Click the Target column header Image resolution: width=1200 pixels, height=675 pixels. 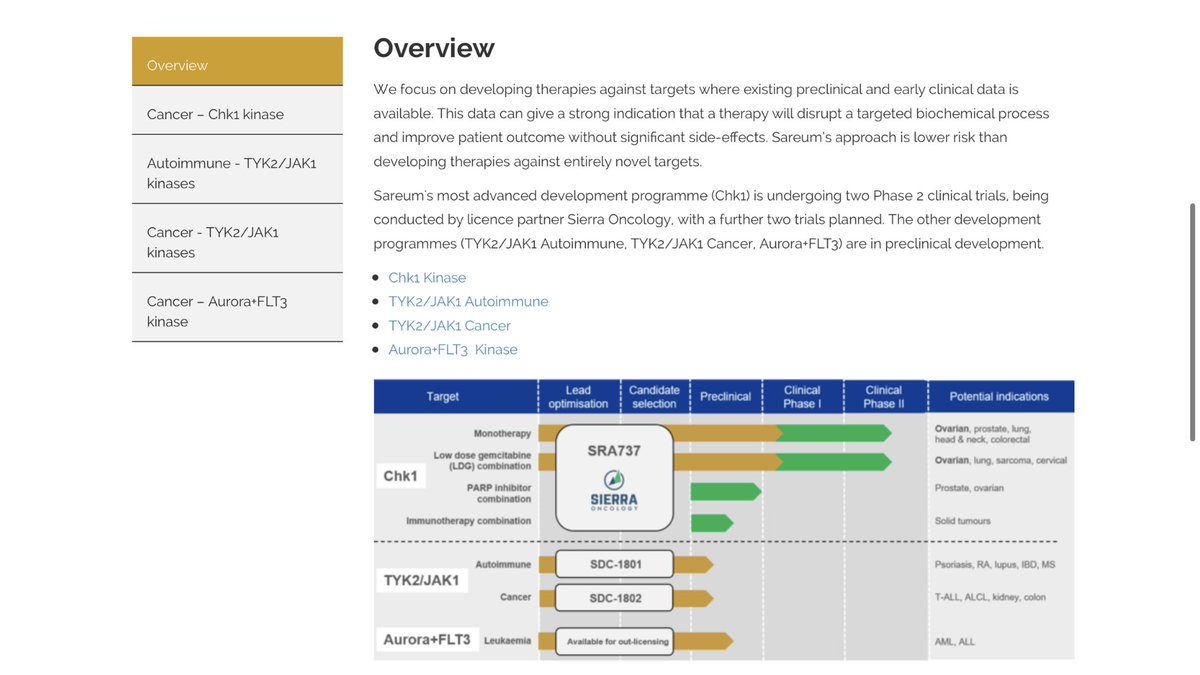pos(443,397)
